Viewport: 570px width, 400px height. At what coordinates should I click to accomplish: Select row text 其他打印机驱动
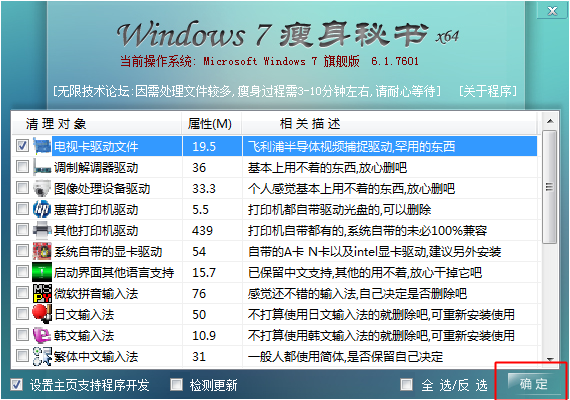[x=96, y=231]
